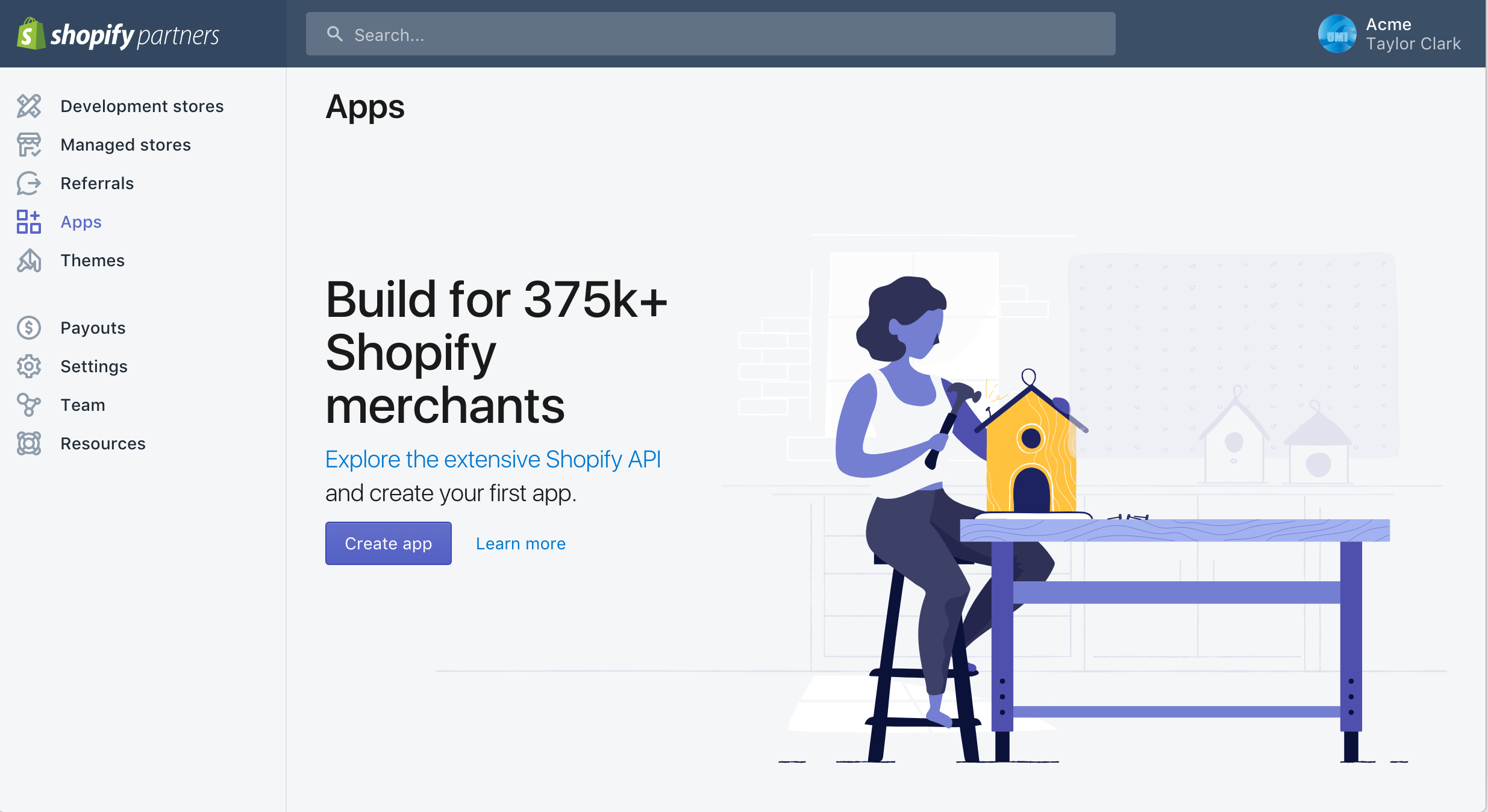The height and width of the screenshot is (812, 1488).
Task: Click the Managed stores sidebar icon
Action: [29, 144]
